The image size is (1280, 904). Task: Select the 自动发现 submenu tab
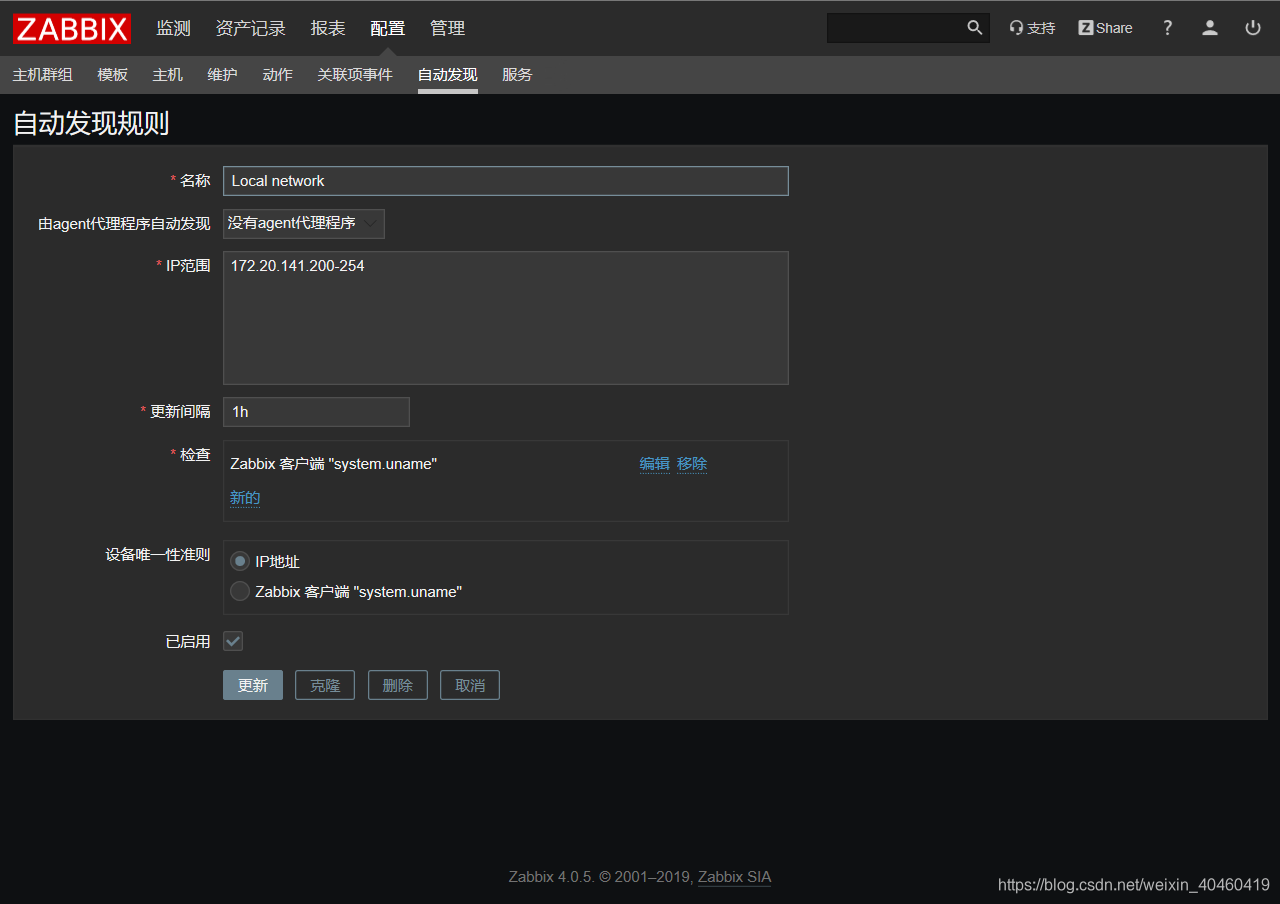pyautogui.click(x=448, y=75)
